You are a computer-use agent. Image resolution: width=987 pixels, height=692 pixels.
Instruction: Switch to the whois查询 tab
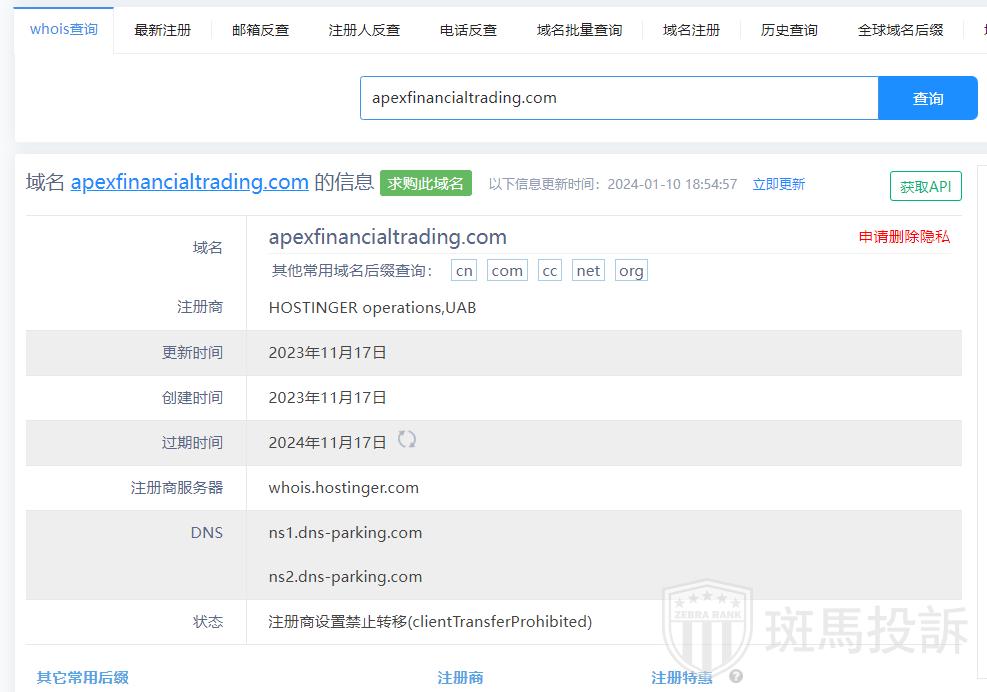point(64,29)
